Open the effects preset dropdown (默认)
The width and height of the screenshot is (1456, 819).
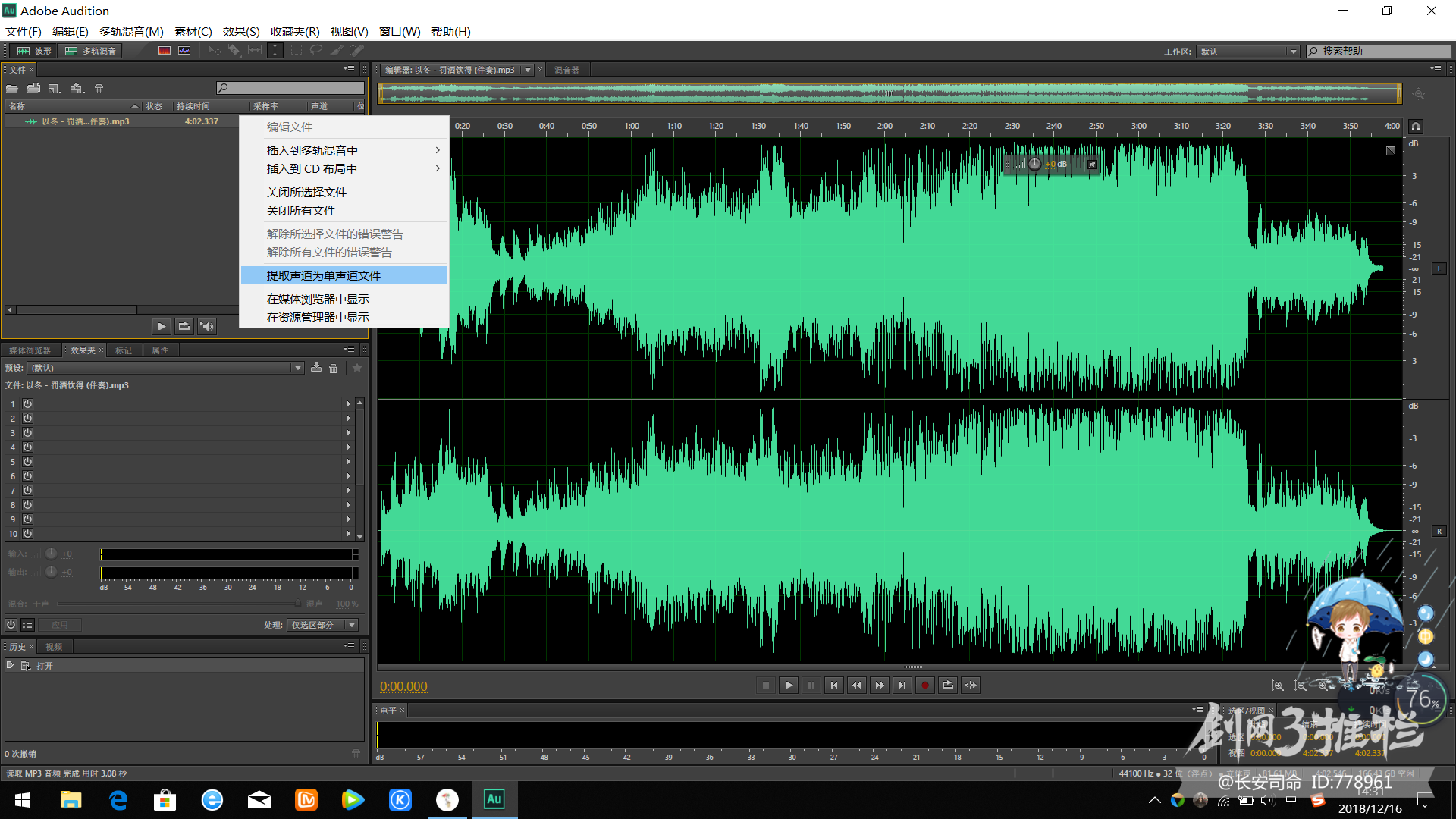click(x=165, y=369)
